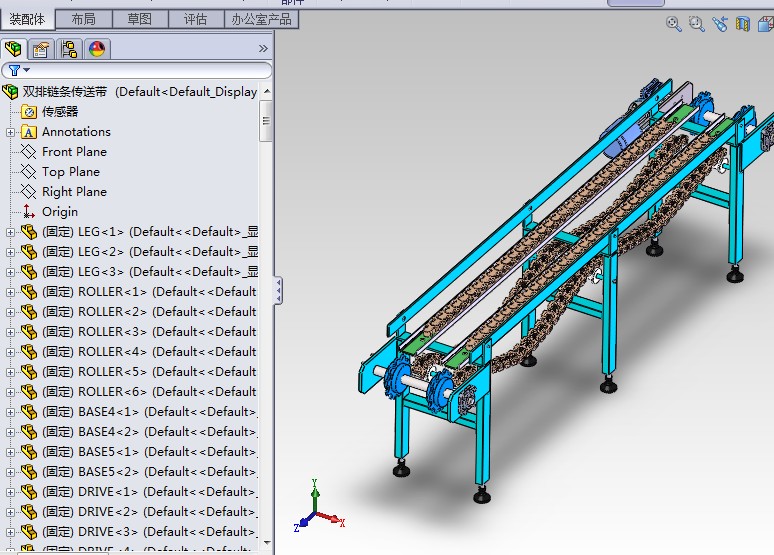Screen dimensions: 774x555
Task: Expand the DRIVE<2> tree node
Action: pyautogui.click(x=10, y=513)
